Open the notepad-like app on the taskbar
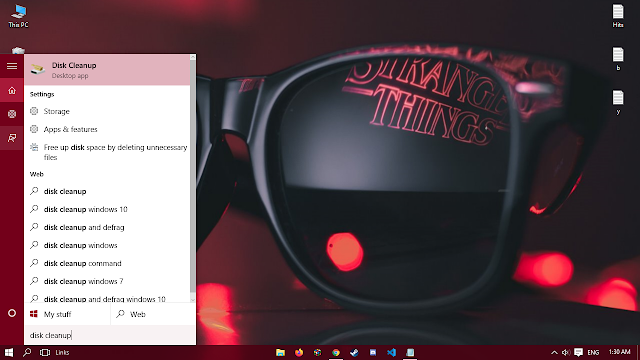The width and height of the screenshot is (640, 360). click(410, 352)
